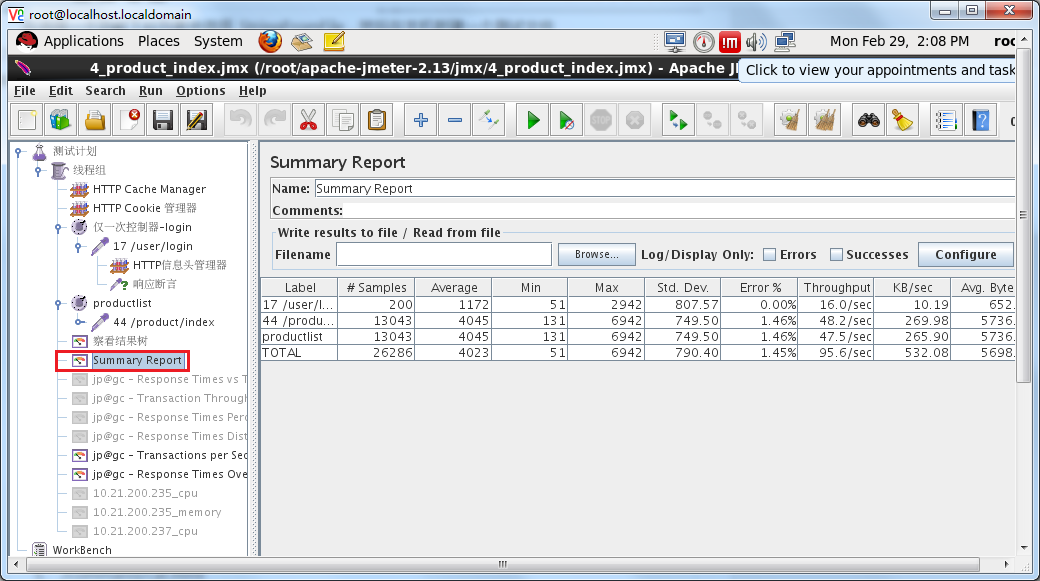Click the New test plan toolbar icon
The height and width of the screenshot is (581, 1040).
point(27,120)
